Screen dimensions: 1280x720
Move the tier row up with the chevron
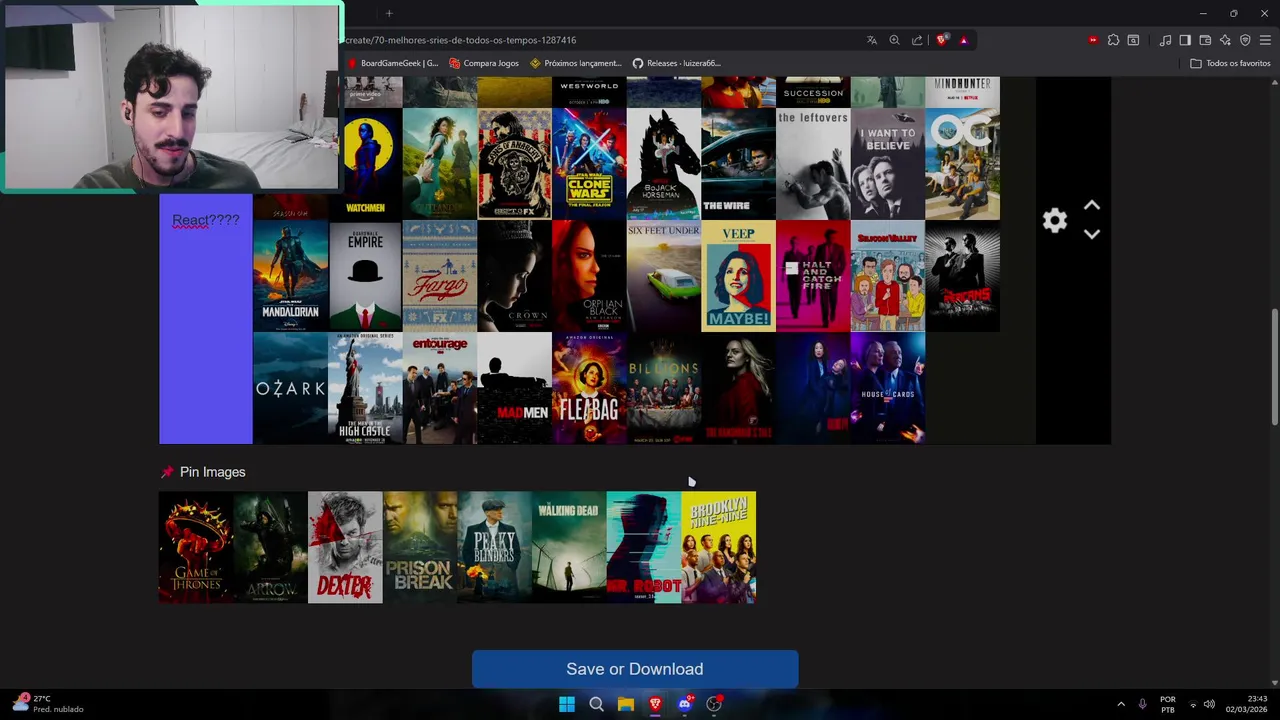pos(1092,206)
